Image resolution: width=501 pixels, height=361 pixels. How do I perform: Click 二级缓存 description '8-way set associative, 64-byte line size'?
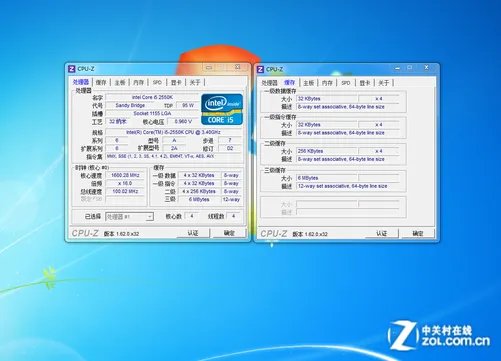[x=348, y=159]
